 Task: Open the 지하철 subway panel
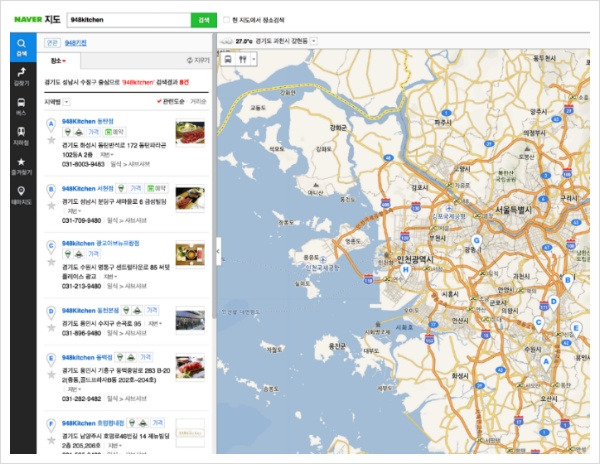tap(21, 136)
